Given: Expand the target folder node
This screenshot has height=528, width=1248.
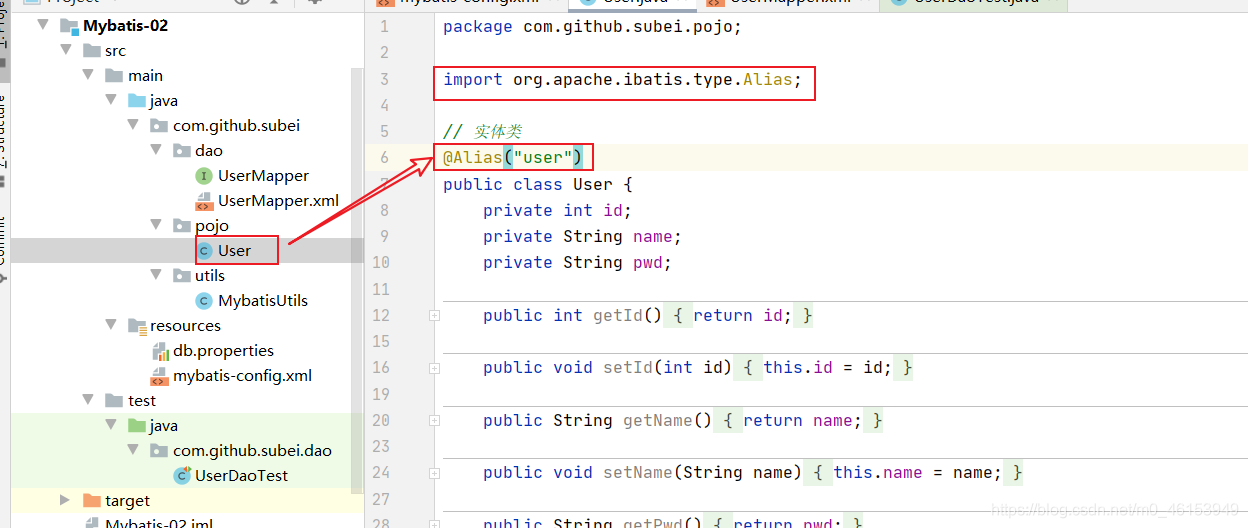Looking at the screenshot, I should pos(65,500).
